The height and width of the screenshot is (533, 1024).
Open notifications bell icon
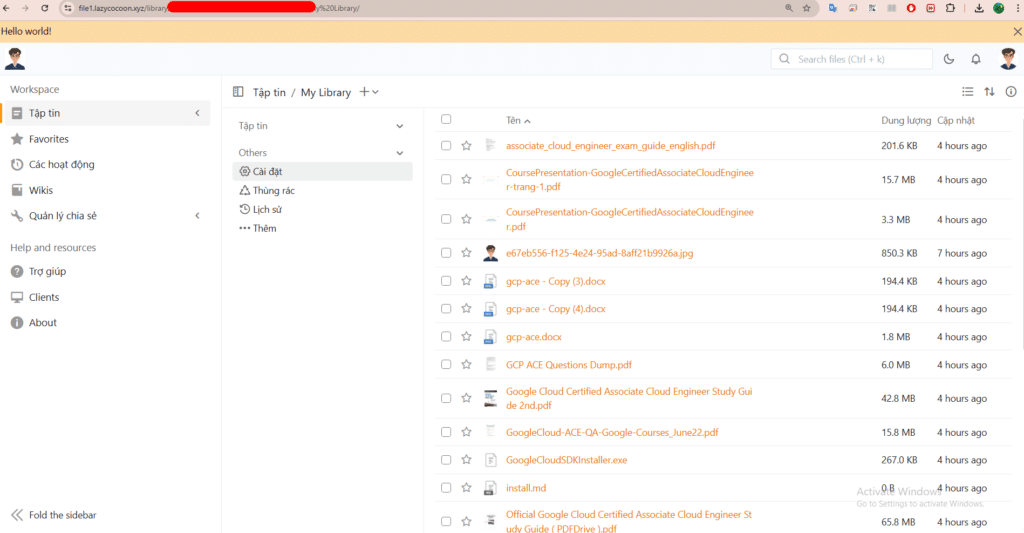point(976,59)
